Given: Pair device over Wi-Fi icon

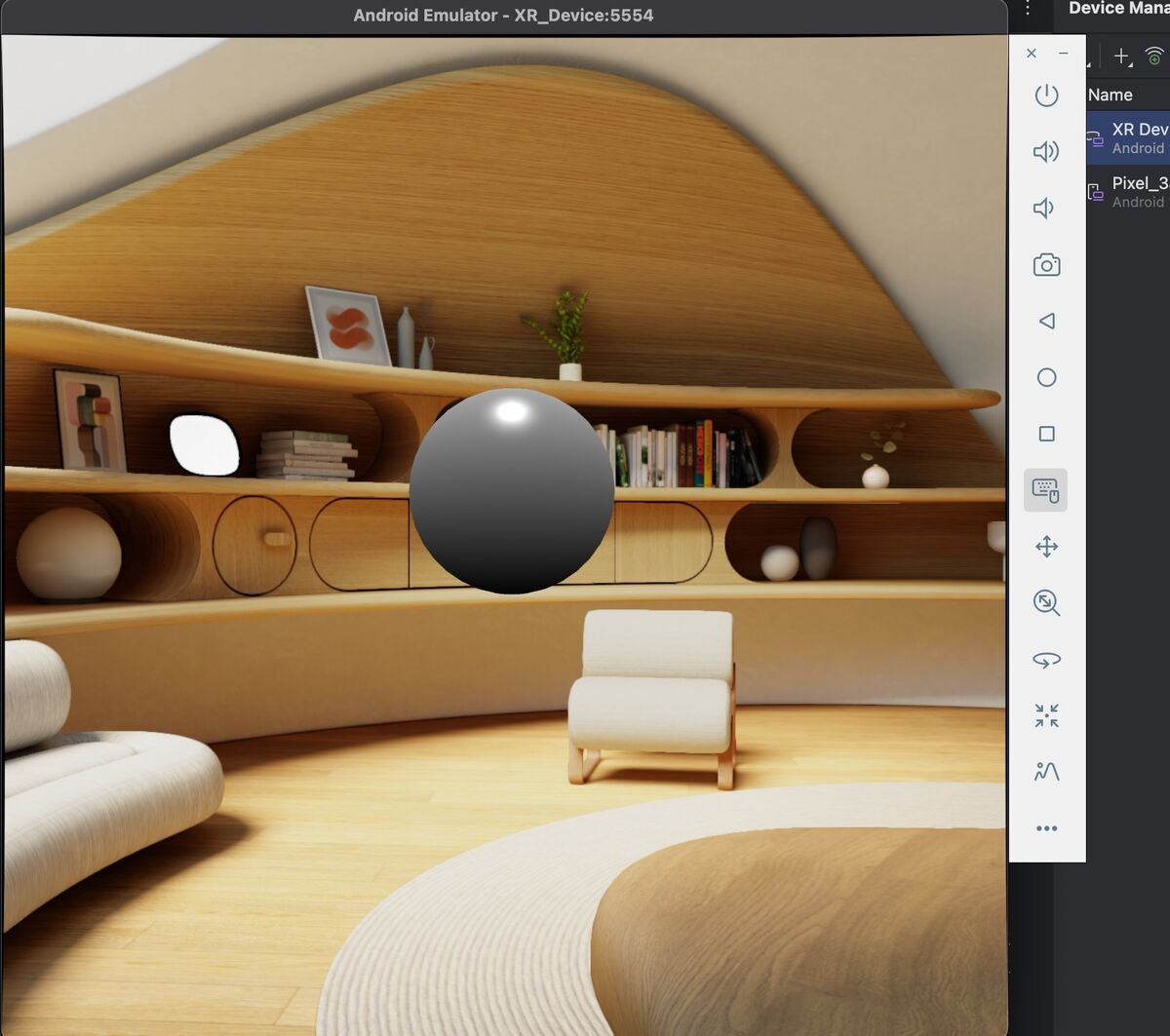Looking at the screenshot, I should click(1154, 56).
